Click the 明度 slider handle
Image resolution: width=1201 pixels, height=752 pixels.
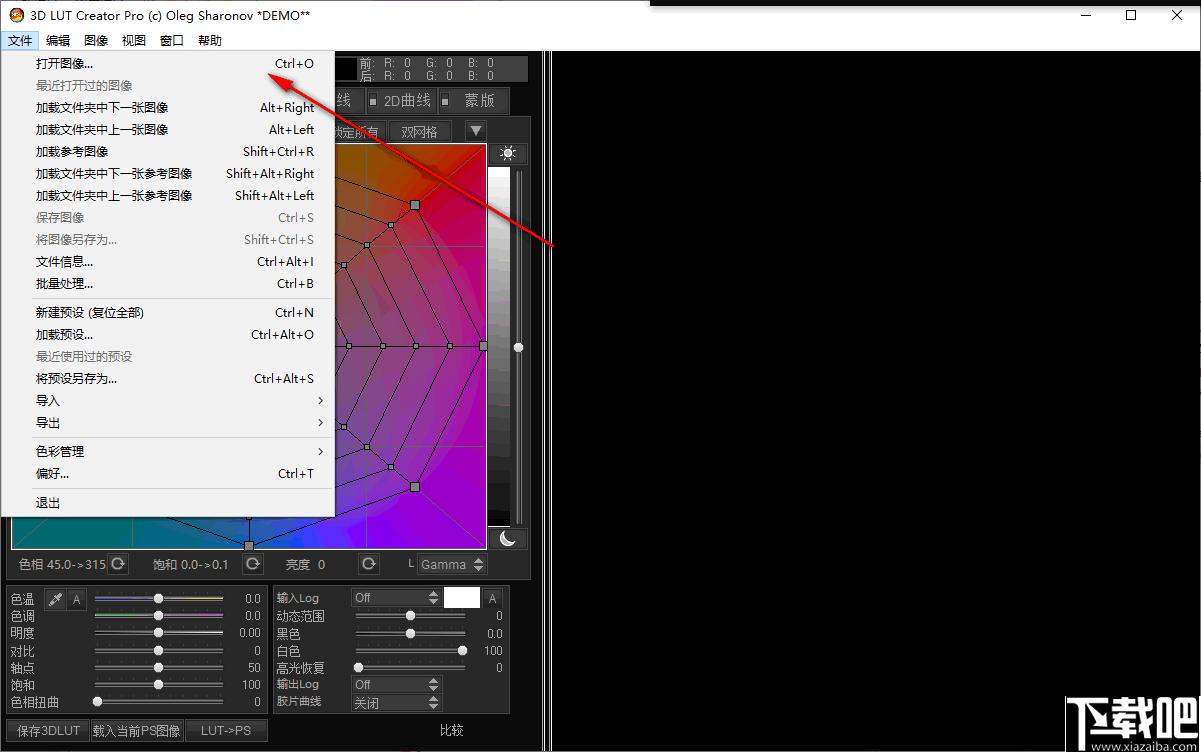pyautogui.click(x=158, y=632)
